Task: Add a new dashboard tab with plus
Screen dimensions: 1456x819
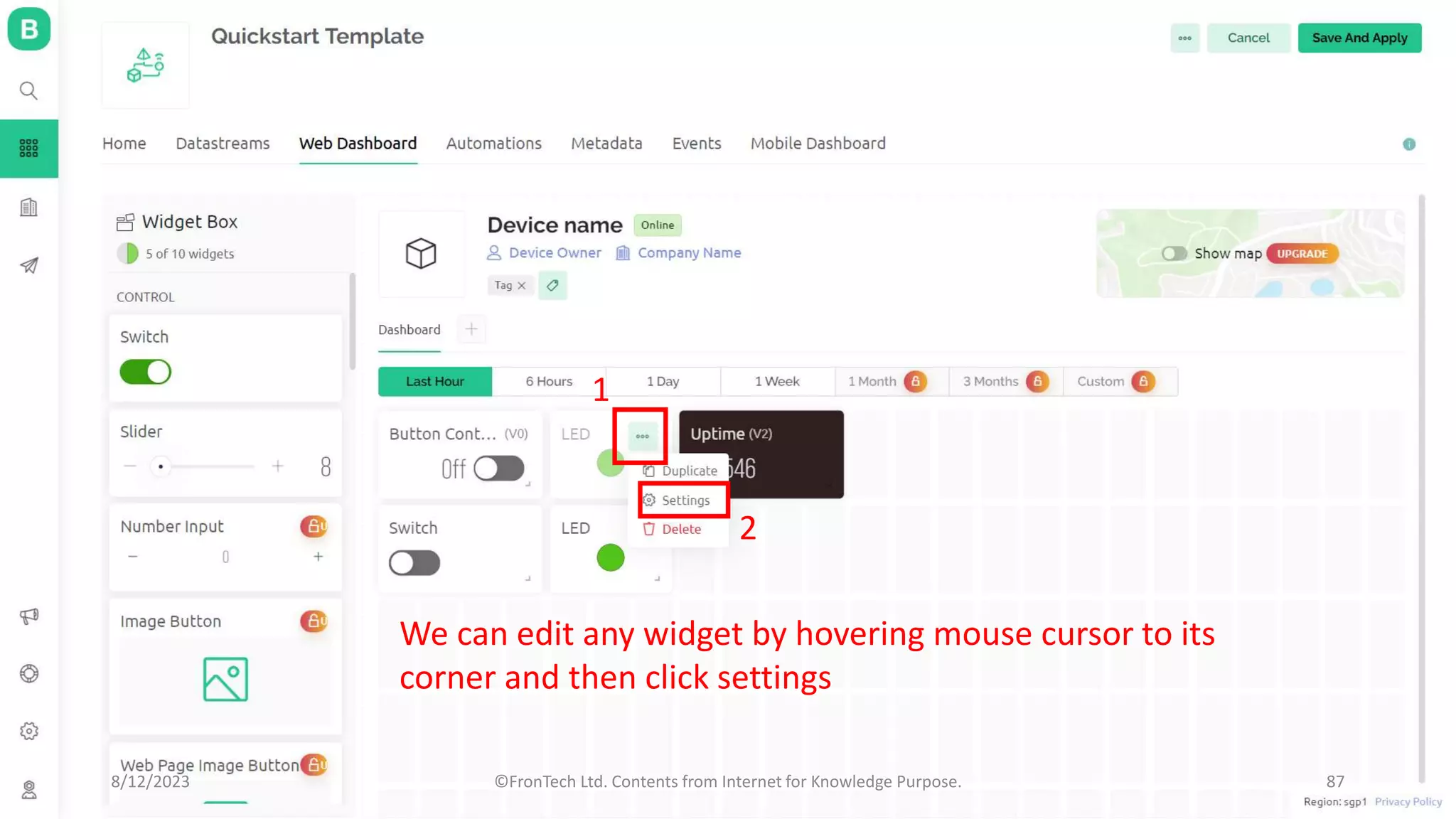Action: tap(471, 329)
